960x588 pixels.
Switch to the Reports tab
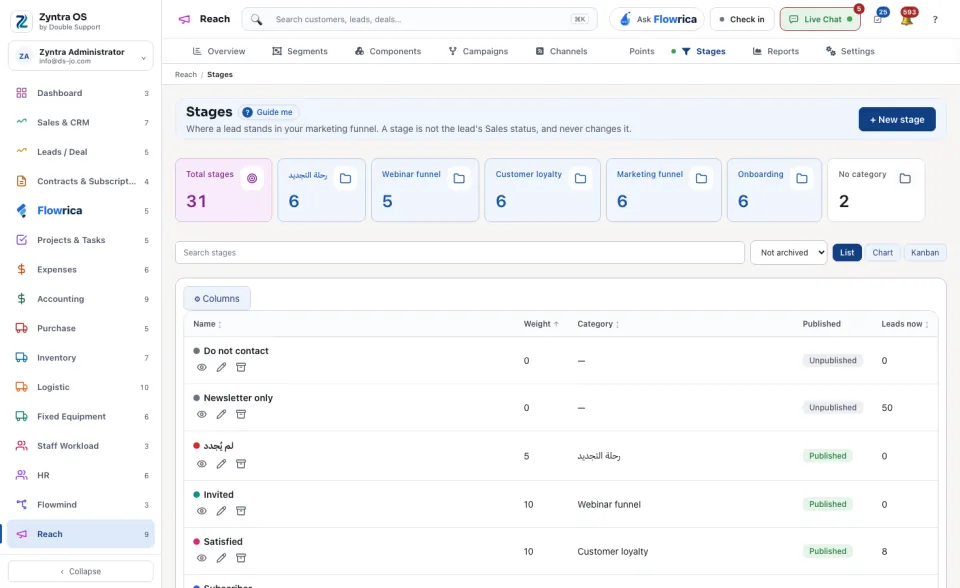click(x=776, y=51)
